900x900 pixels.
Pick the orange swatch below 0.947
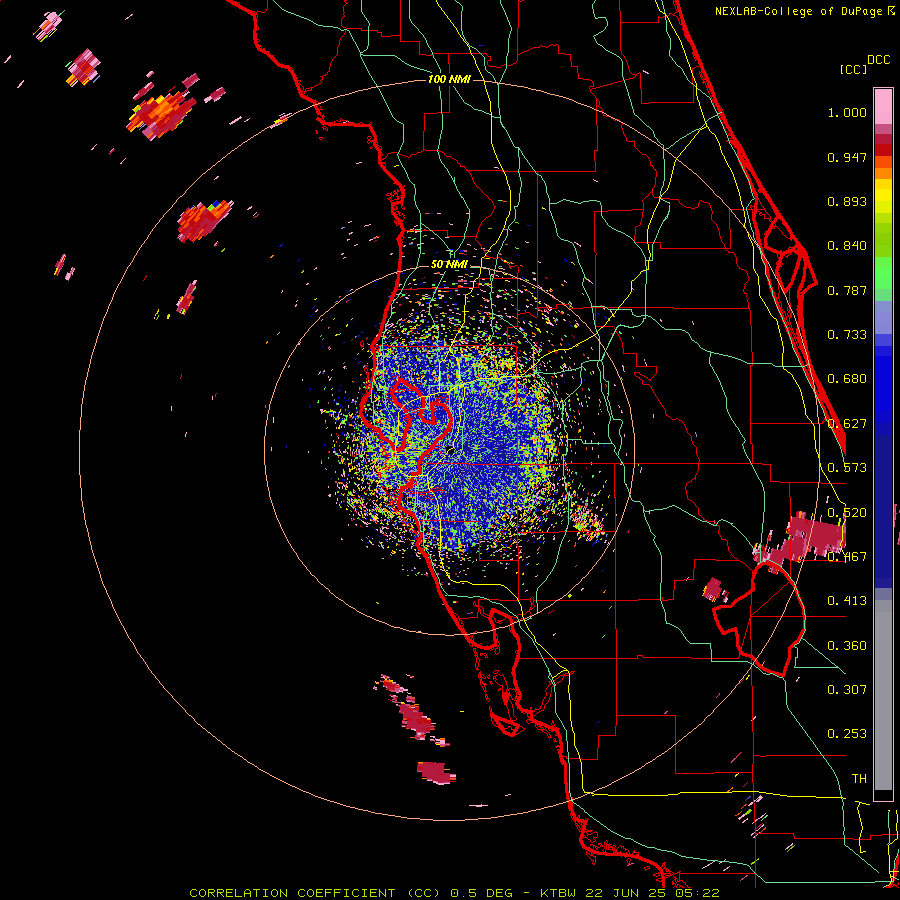click(x=883, y=173)
